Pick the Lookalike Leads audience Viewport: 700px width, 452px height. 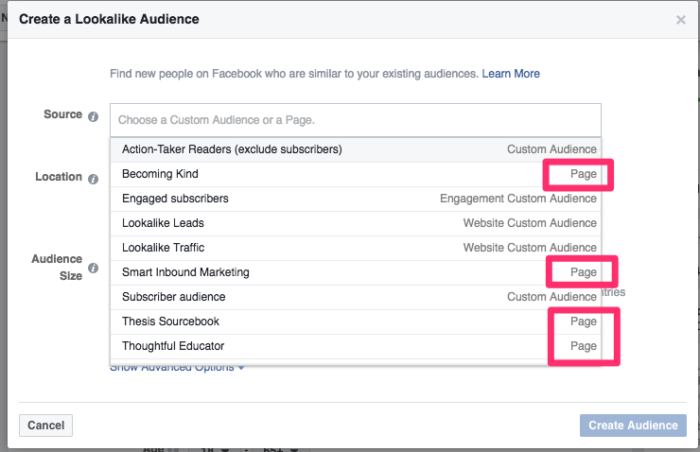(355, 223)
